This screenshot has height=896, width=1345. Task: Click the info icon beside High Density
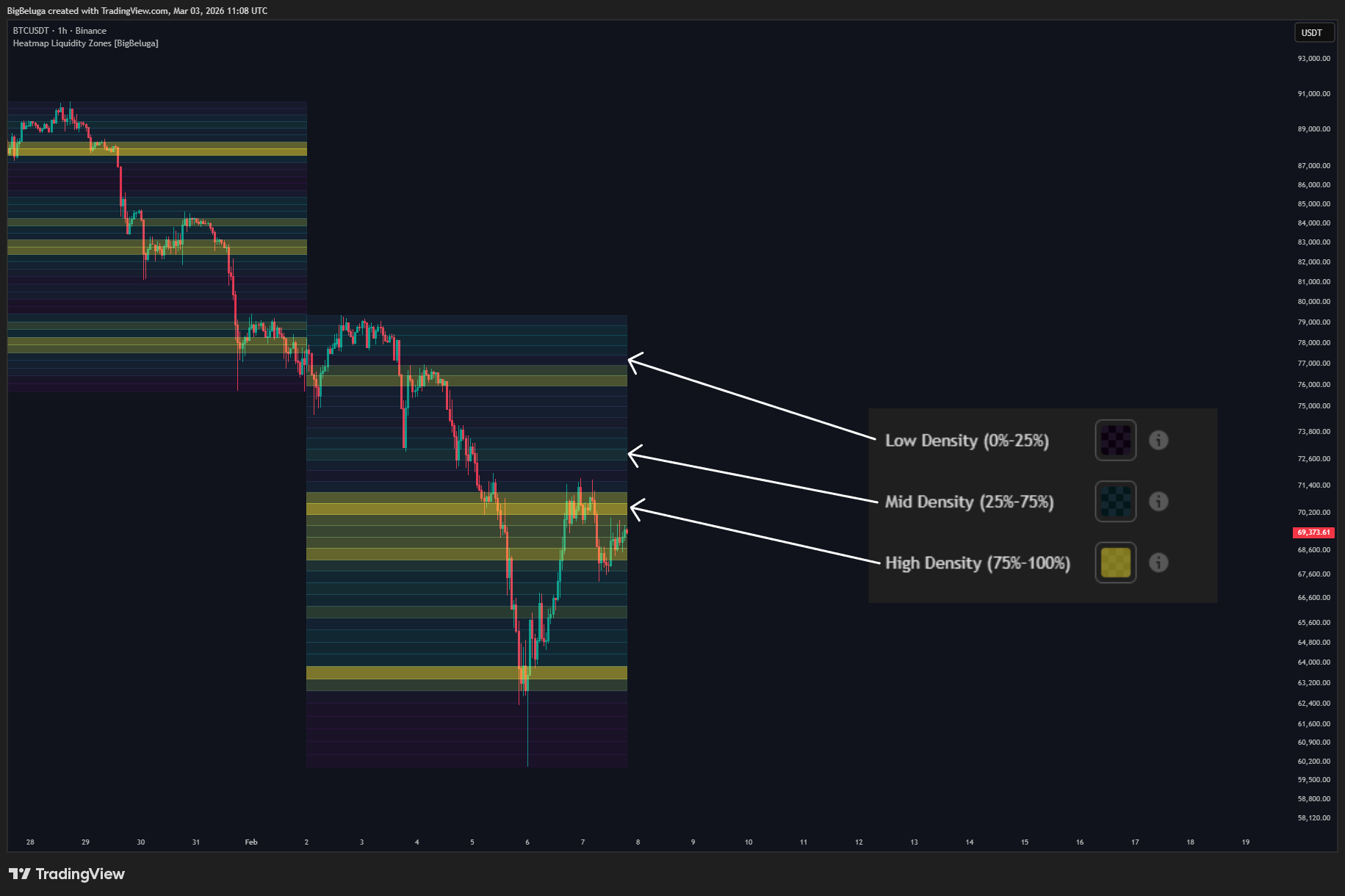(1158, 563)
